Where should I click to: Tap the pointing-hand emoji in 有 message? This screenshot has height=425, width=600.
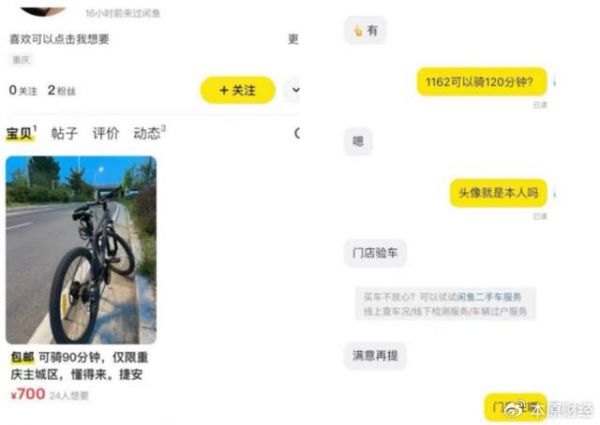[358, 31]
